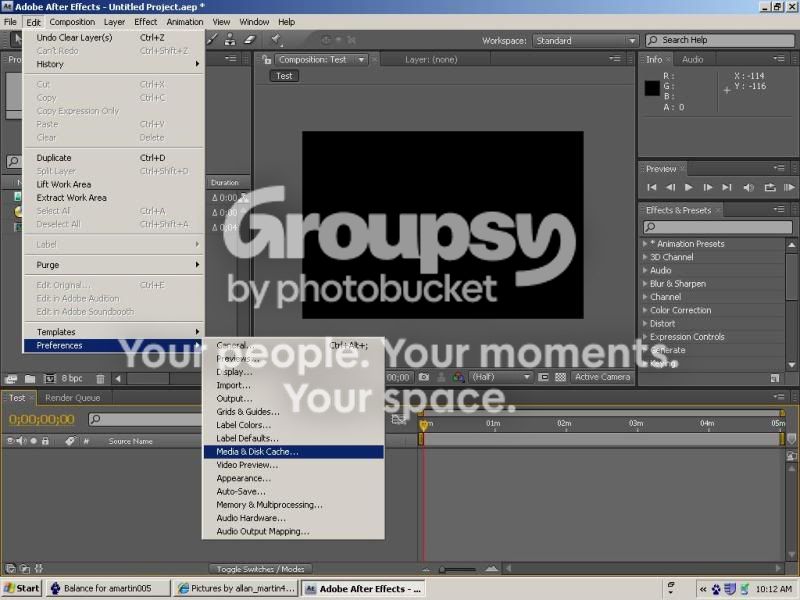The height and width of the screenshot is (600, 800).
Task: Click the Search Help input field
Action: tap(720, 40)
